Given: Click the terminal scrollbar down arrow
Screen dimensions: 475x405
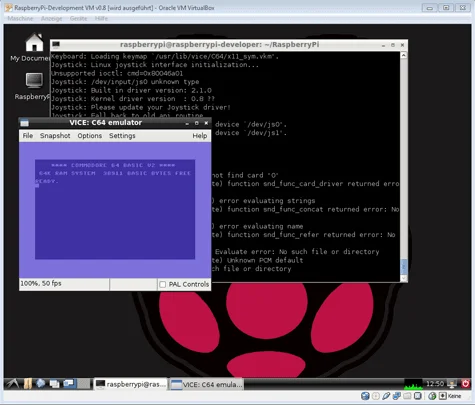Looking at the screenshot, I should pyautogui.click(x=403, y=278).
